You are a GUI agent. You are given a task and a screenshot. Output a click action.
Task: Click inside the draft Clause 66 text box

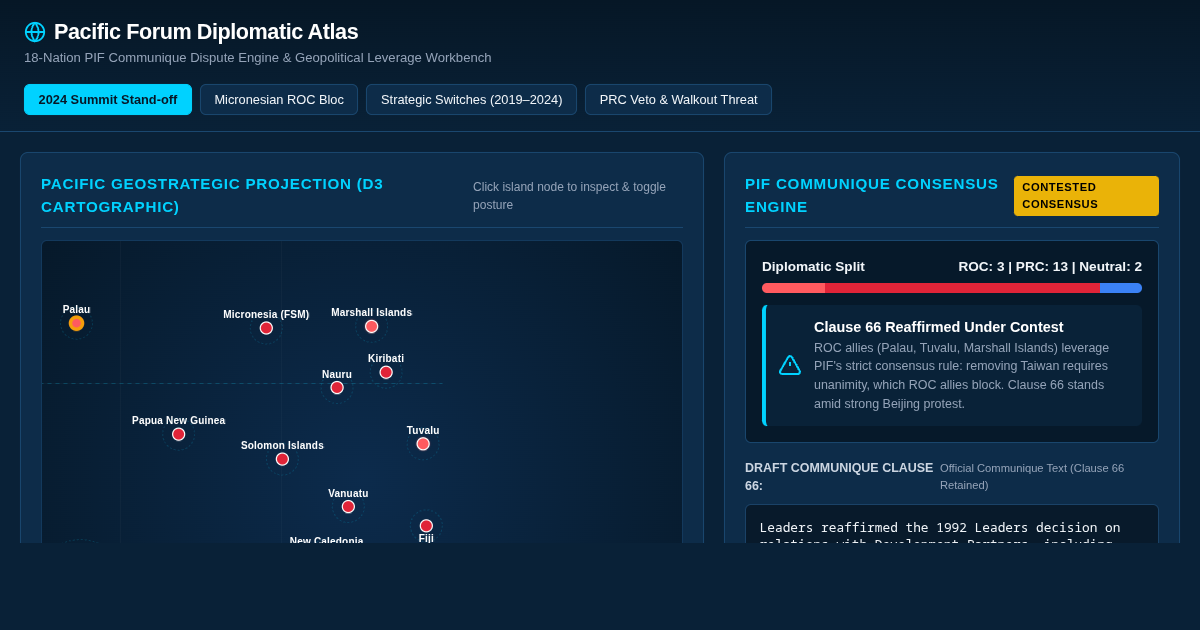pos(952,524)
